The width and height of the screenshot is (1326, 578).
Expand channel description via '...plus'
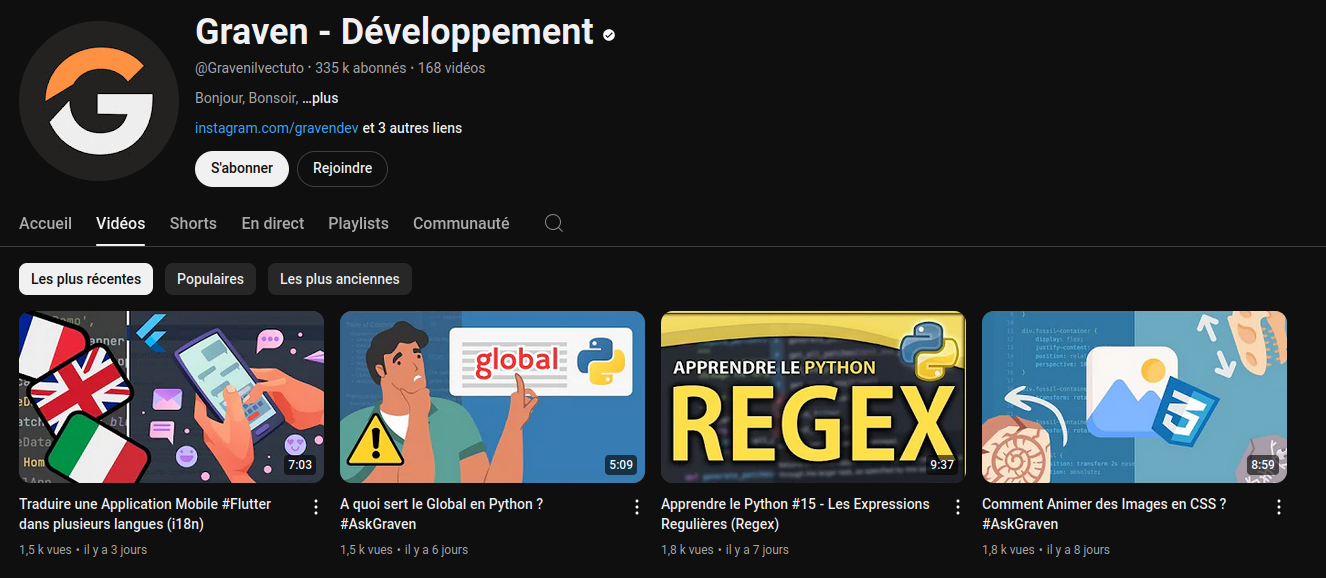coord(320,98)
